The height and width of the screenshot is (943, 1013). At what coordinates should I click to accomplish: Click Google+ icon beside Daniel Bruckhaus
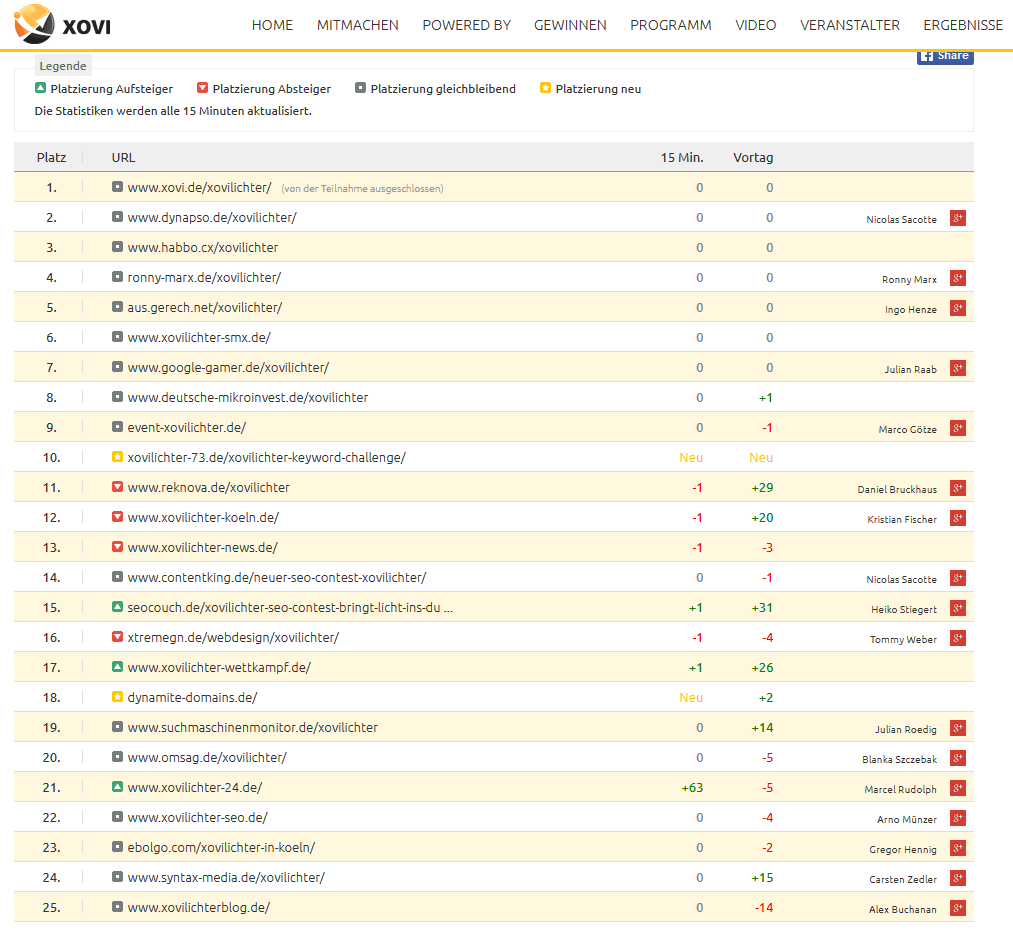point(957,488)
